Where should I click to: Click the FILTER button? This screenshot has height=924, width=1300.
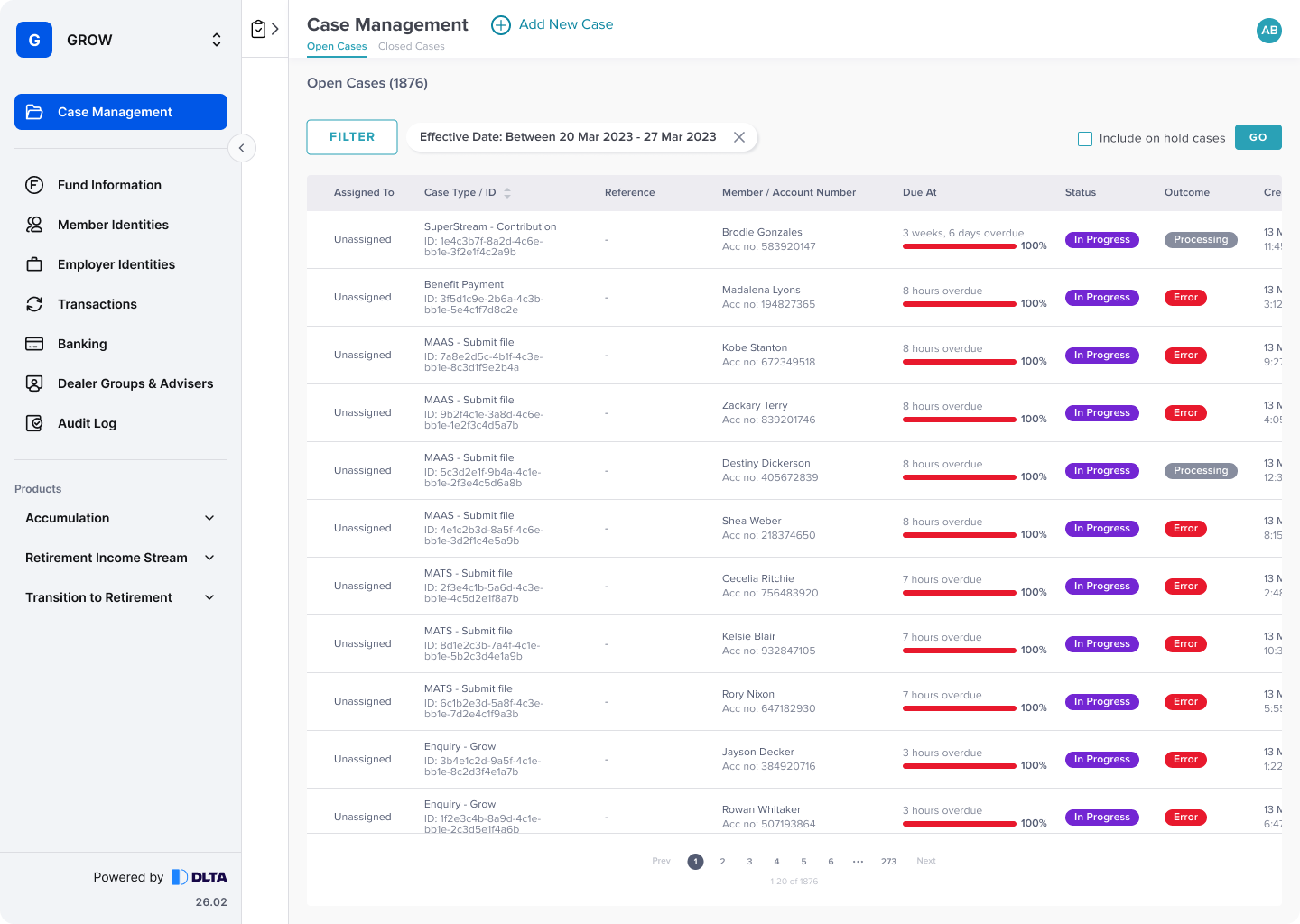pos(352,137)
